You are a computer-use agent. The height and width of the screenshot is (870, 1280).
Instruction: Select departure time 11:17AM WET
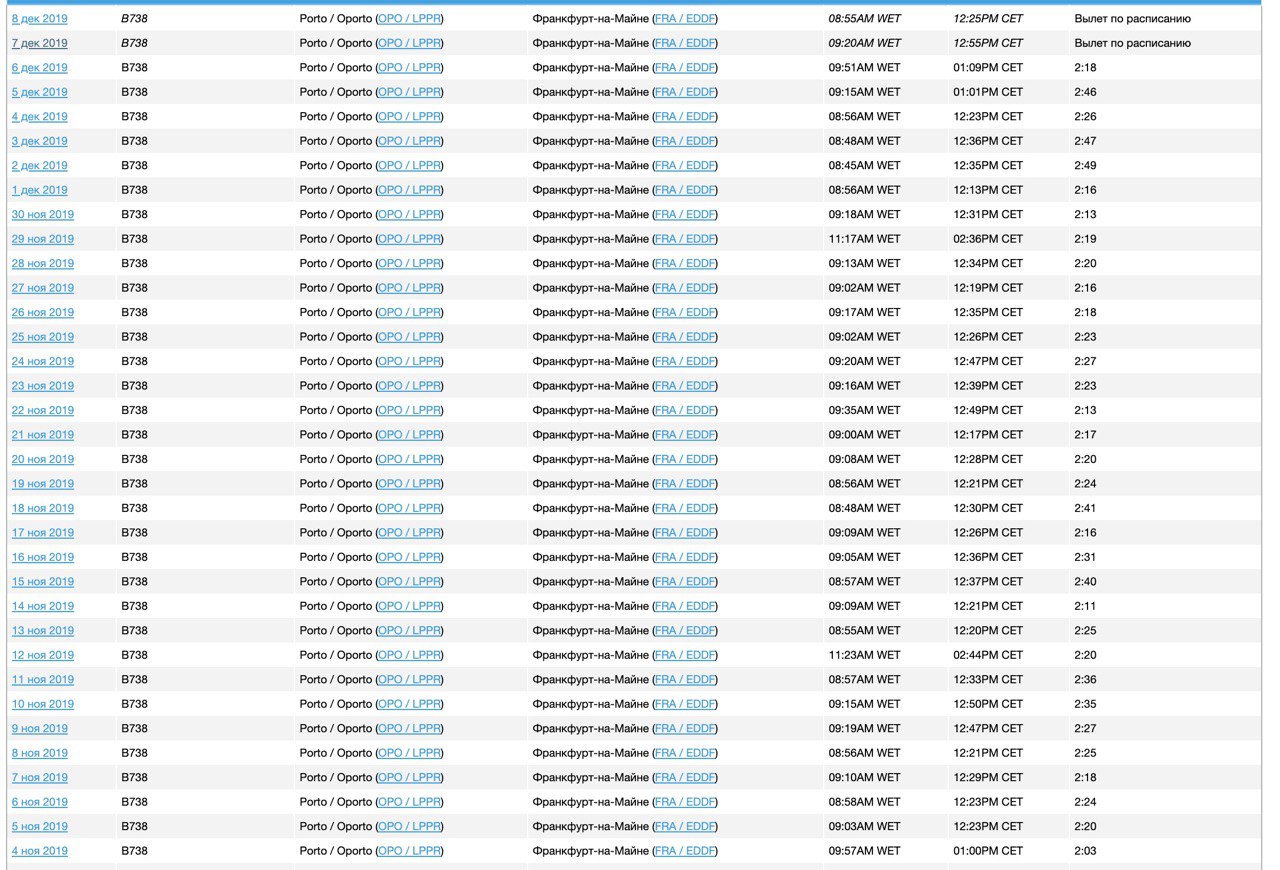[864, 239]
